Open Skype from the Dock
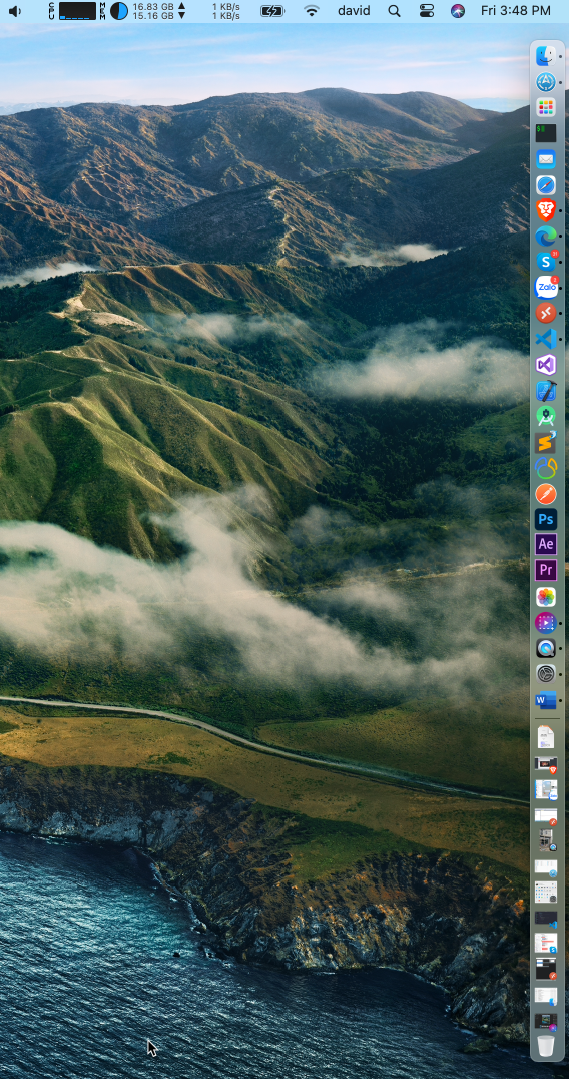 tap(546, 261)
